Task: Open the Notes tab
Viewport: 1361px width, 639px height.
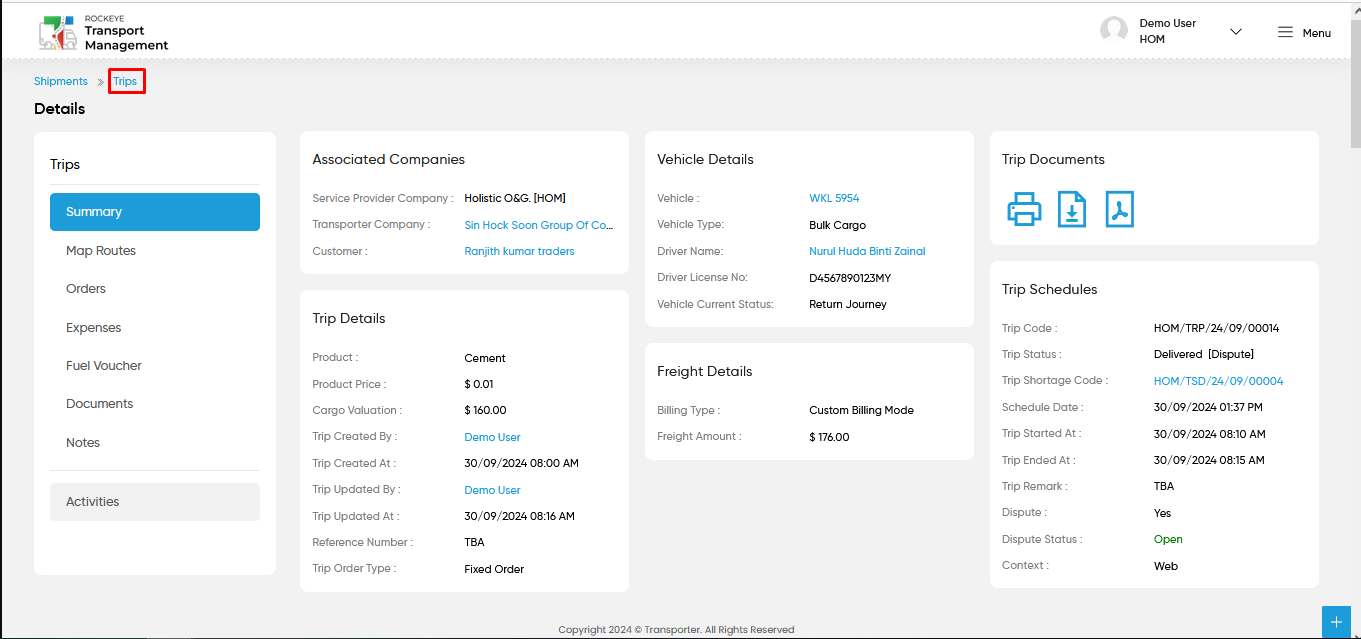Action: point(155,443)
